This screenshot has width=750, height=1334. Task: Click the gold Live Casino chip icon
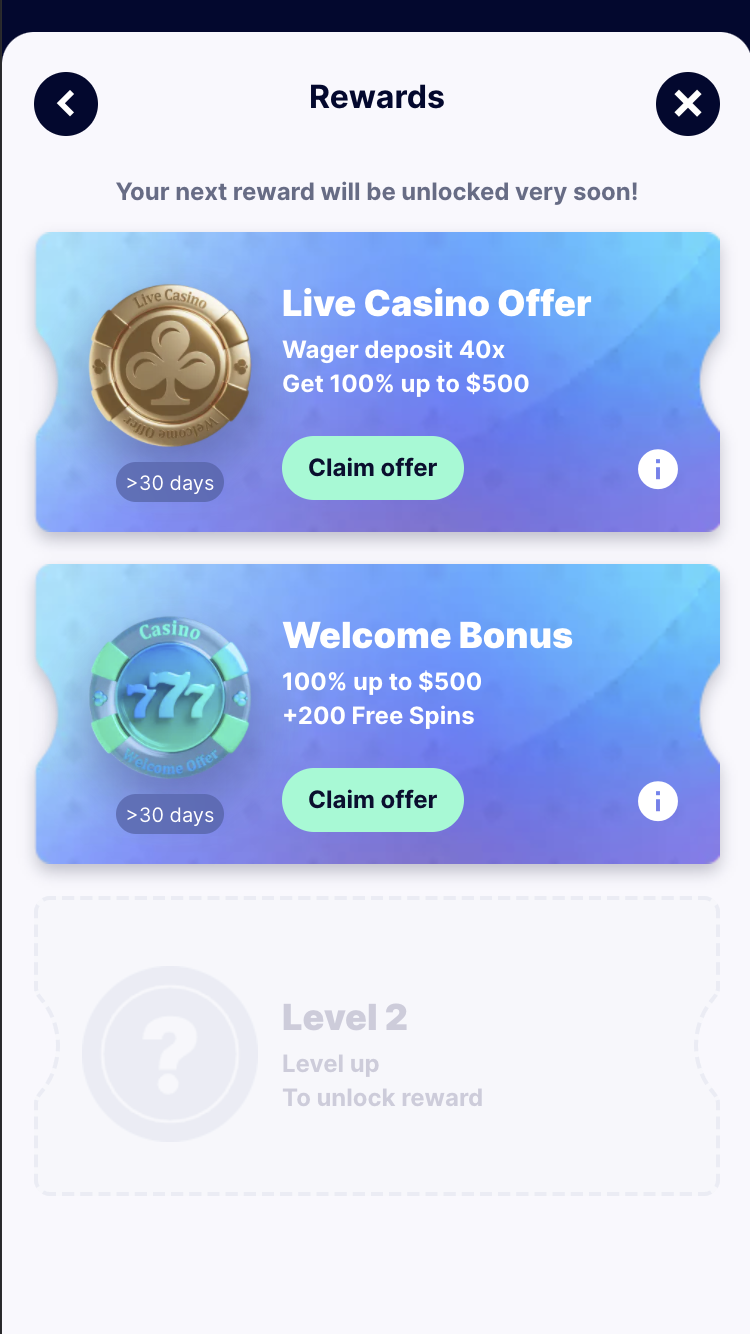[x=170, y=364]
